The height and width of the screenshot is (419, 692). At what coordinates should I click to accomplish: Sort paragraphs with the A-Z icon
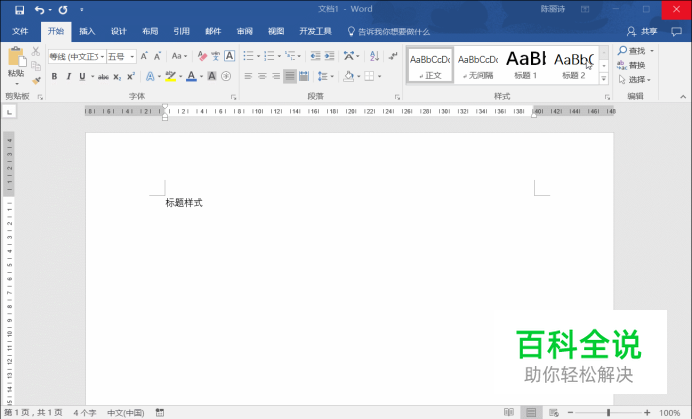pos(374,56)
